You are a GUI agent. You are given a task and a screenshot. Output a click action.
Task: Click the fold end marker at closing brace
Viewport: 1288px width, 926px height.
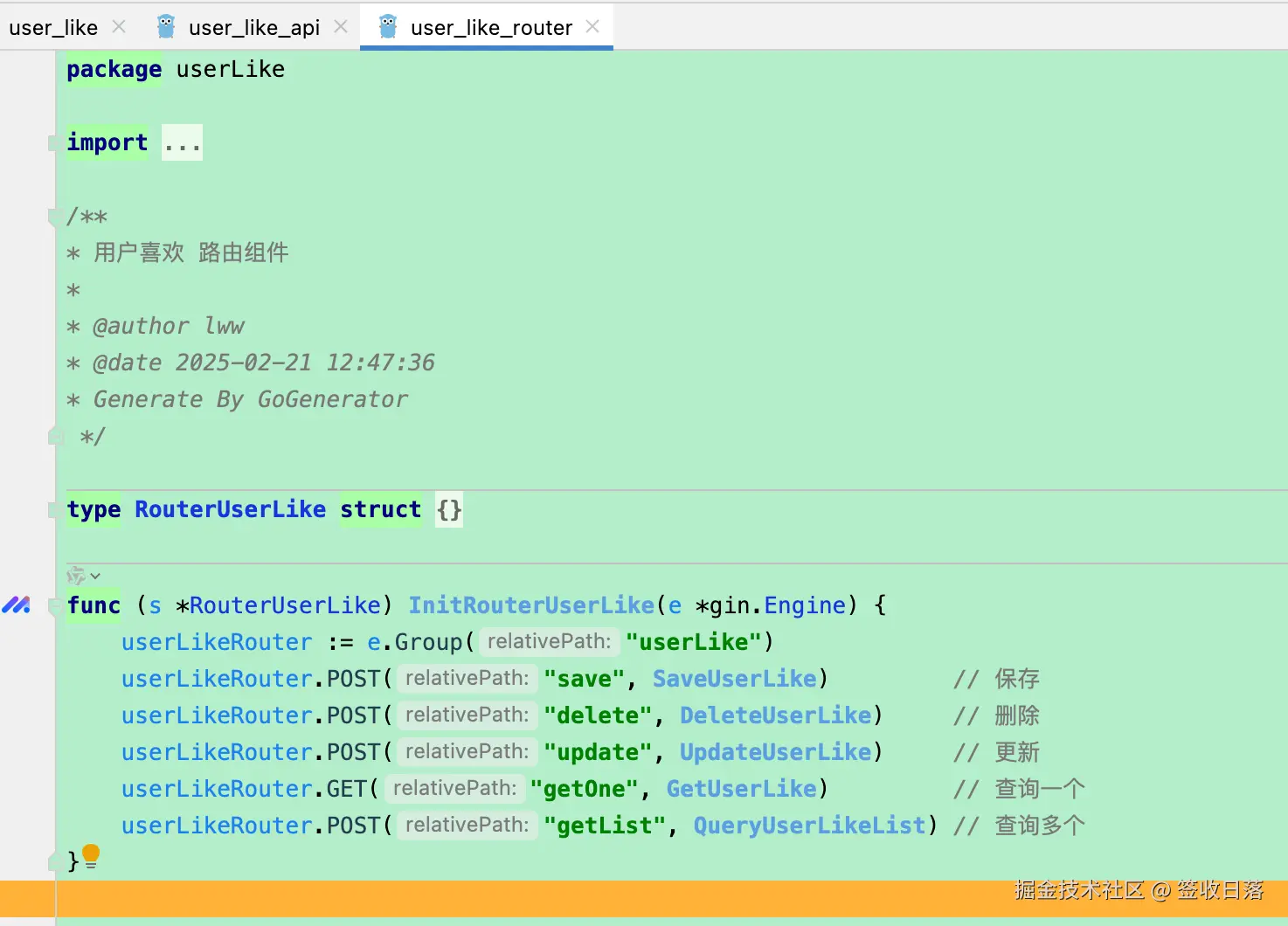click(54, 861)
